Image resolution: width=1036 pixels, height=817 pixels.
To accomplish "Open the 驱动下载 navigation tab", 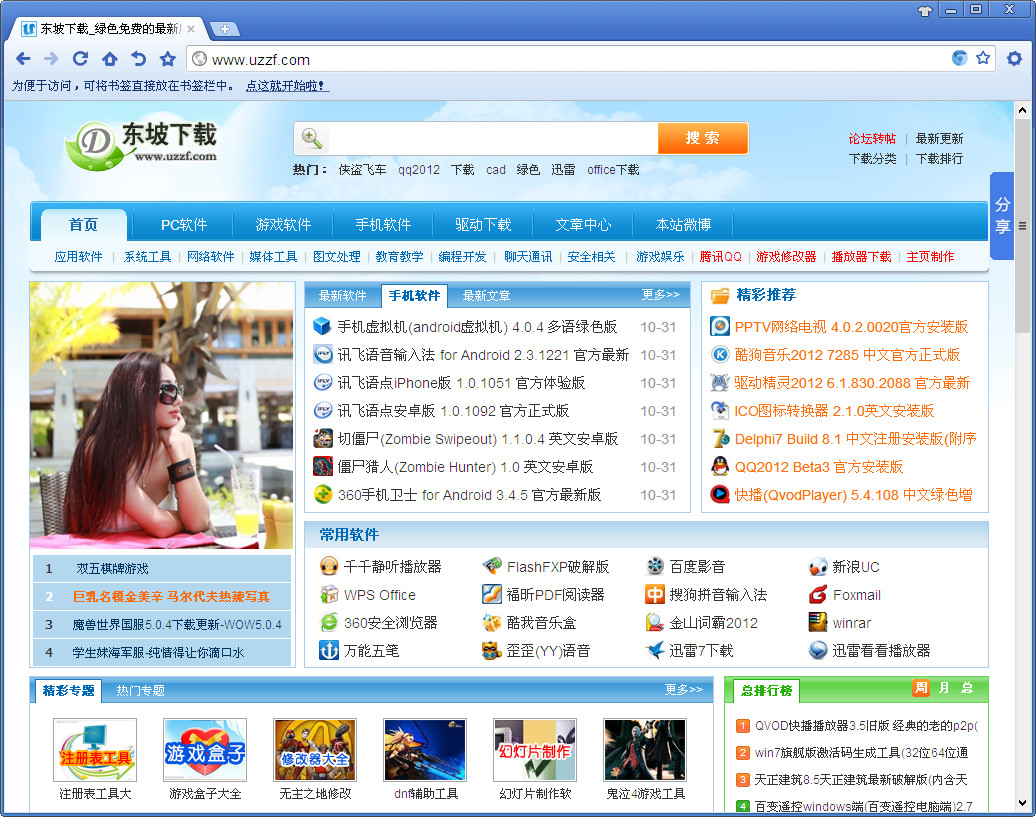I will [483, 225].
